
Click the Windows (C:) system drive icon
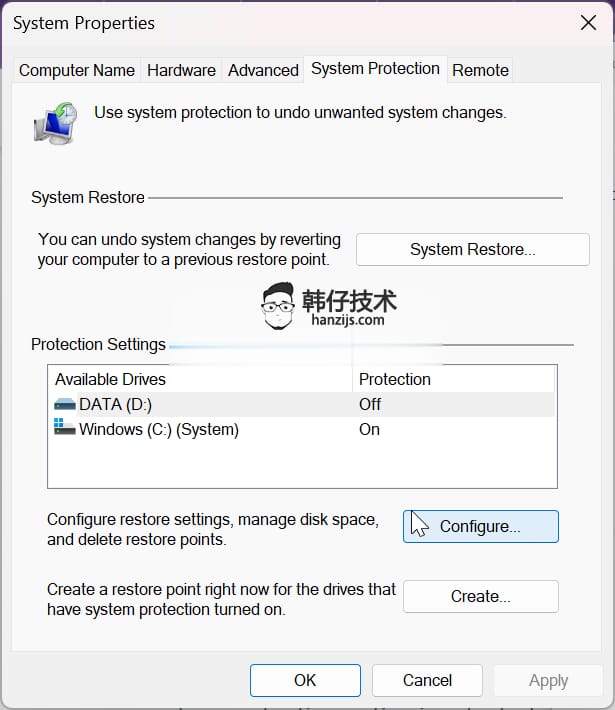(x=65, y=427)
